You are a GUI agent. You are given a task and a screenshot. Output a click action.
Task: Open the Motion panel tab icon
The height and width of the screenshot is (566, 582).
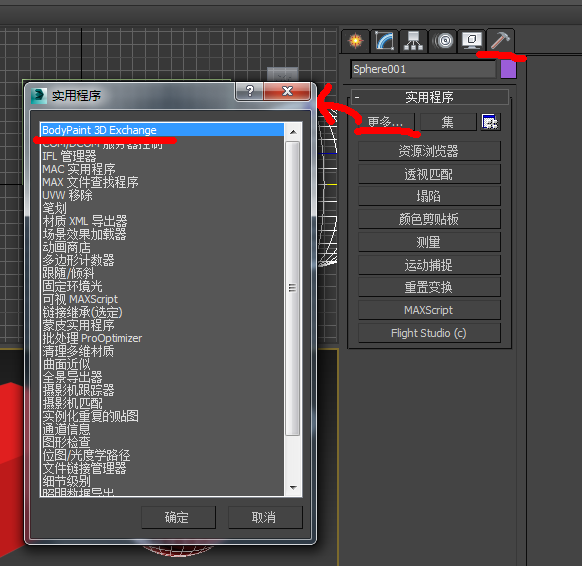coord(443,41)
